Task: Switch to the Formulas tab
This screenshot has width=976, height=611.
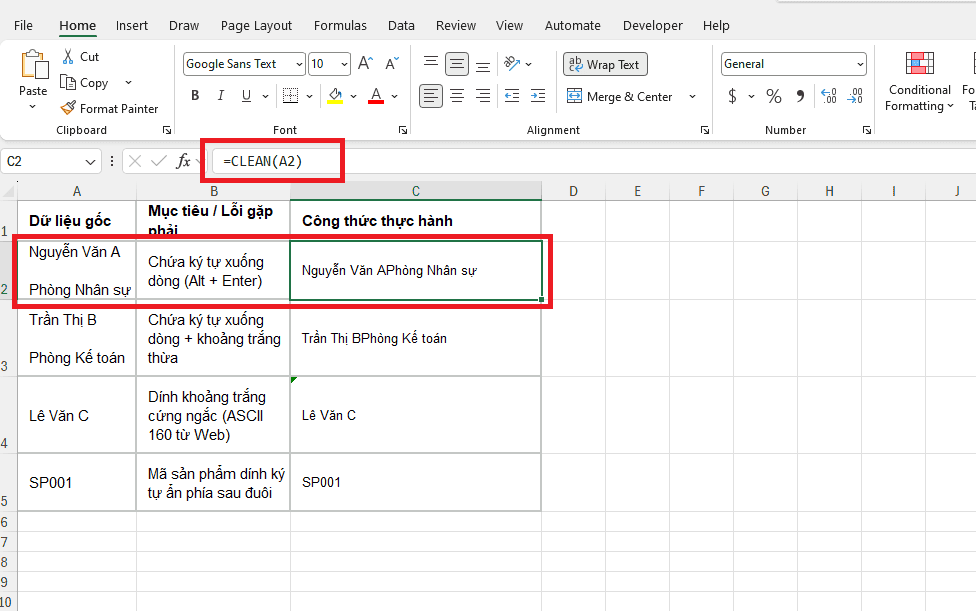Action: tap(340, 26)
